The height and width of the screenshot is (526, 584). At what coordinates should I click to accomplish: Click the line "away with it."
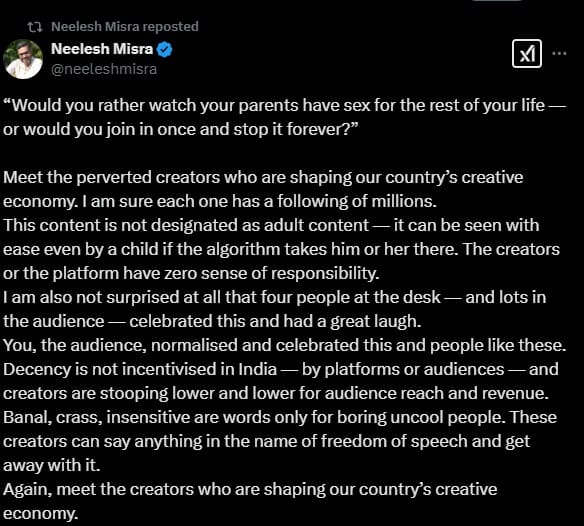(x=52, y=465)
